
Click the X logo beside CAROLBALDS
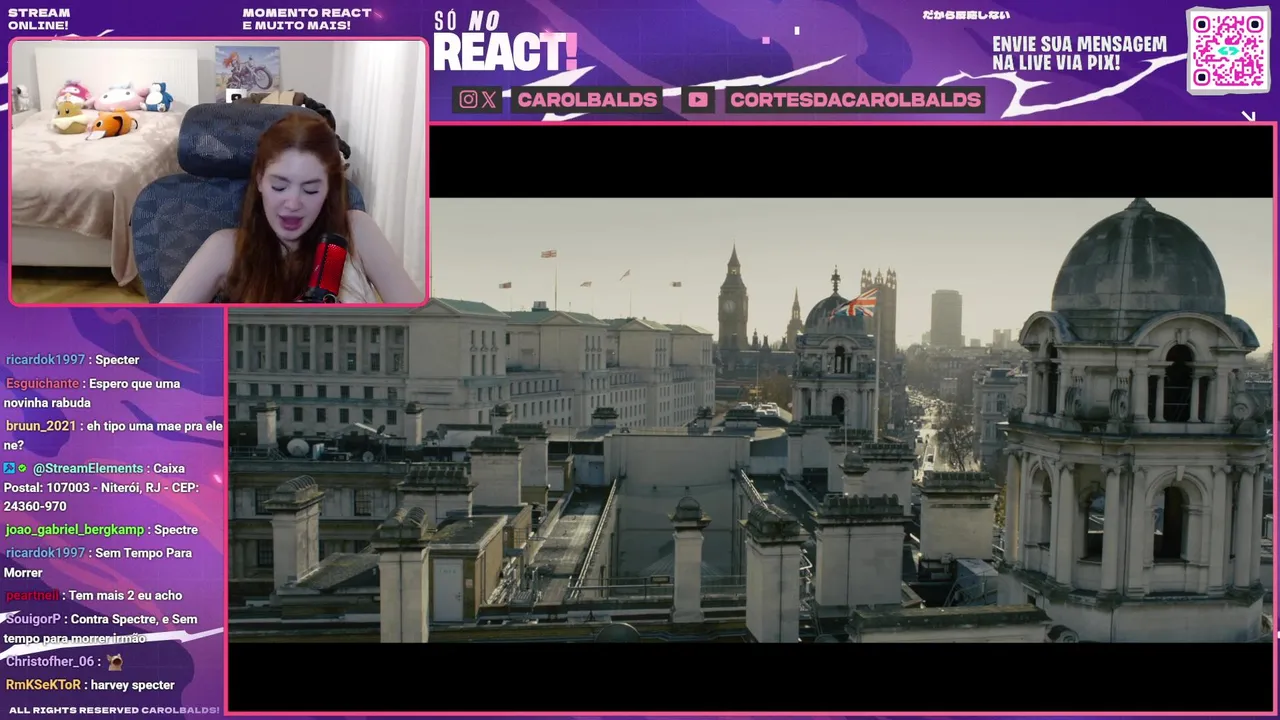[489, 99]
